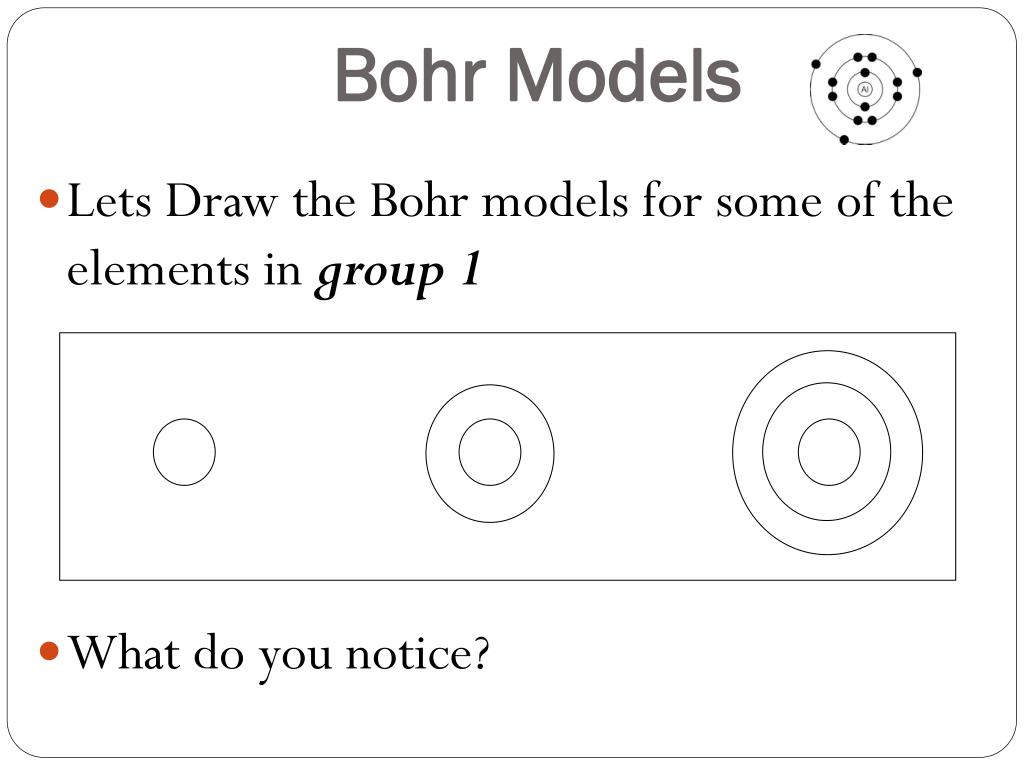Image resolution: width=1024 pixels, height=768 pixels.
Task: Select the bold italic group 1 text
Action: tap(398, 272)
